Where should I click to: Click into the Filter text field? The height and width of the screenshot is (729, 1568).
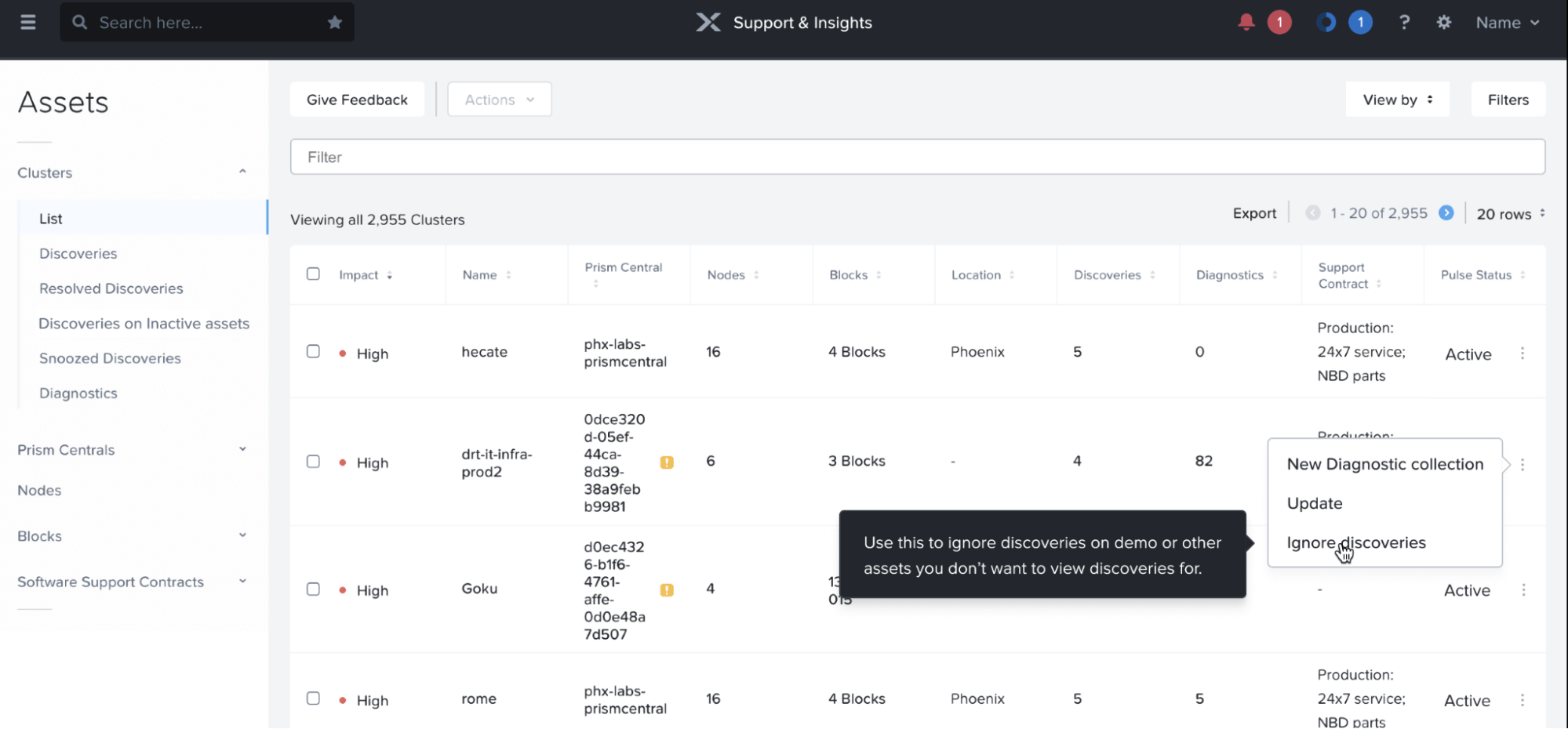pos(917,158)
